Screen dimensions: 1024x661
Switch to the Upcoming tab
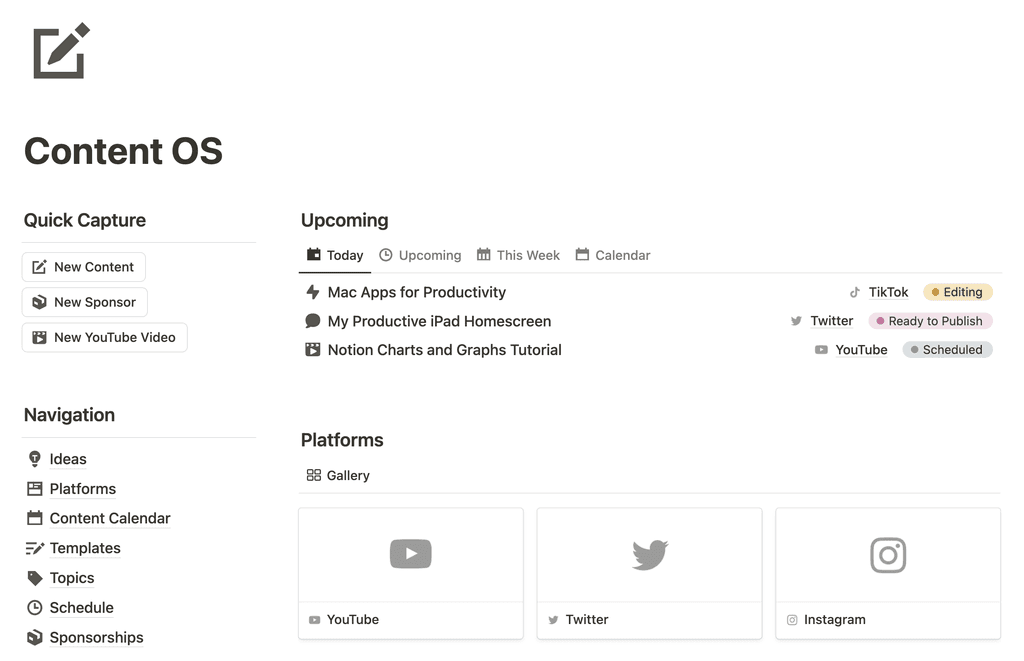420,255
